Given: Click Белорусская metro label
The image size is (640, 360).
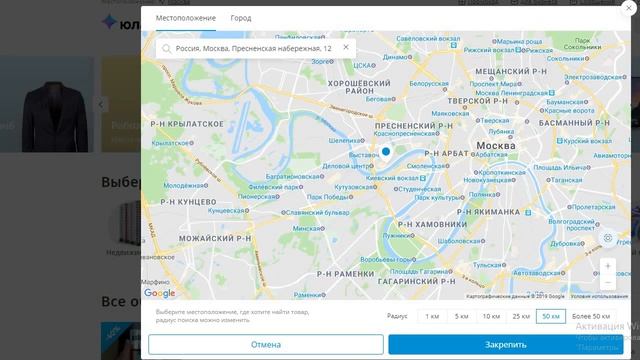Looking at the screenshot, I should pyautogui.click(x=429, y=84).
